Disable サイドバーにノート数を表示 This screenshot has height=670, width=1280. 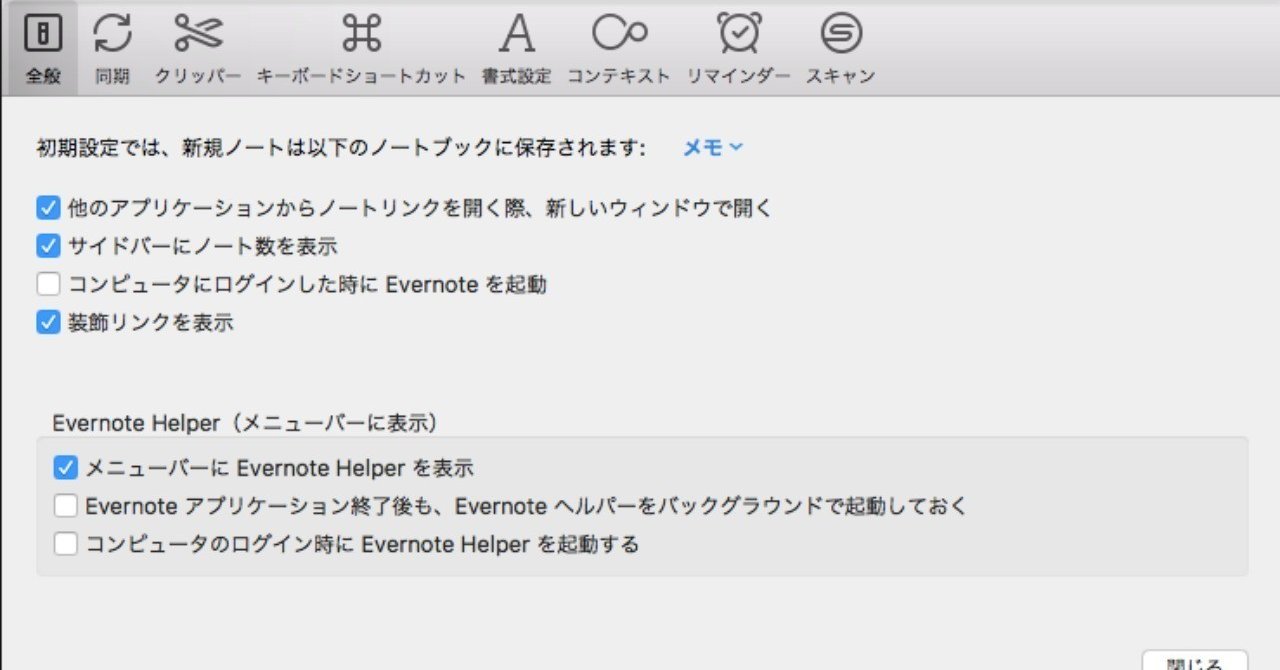(47, 245)
